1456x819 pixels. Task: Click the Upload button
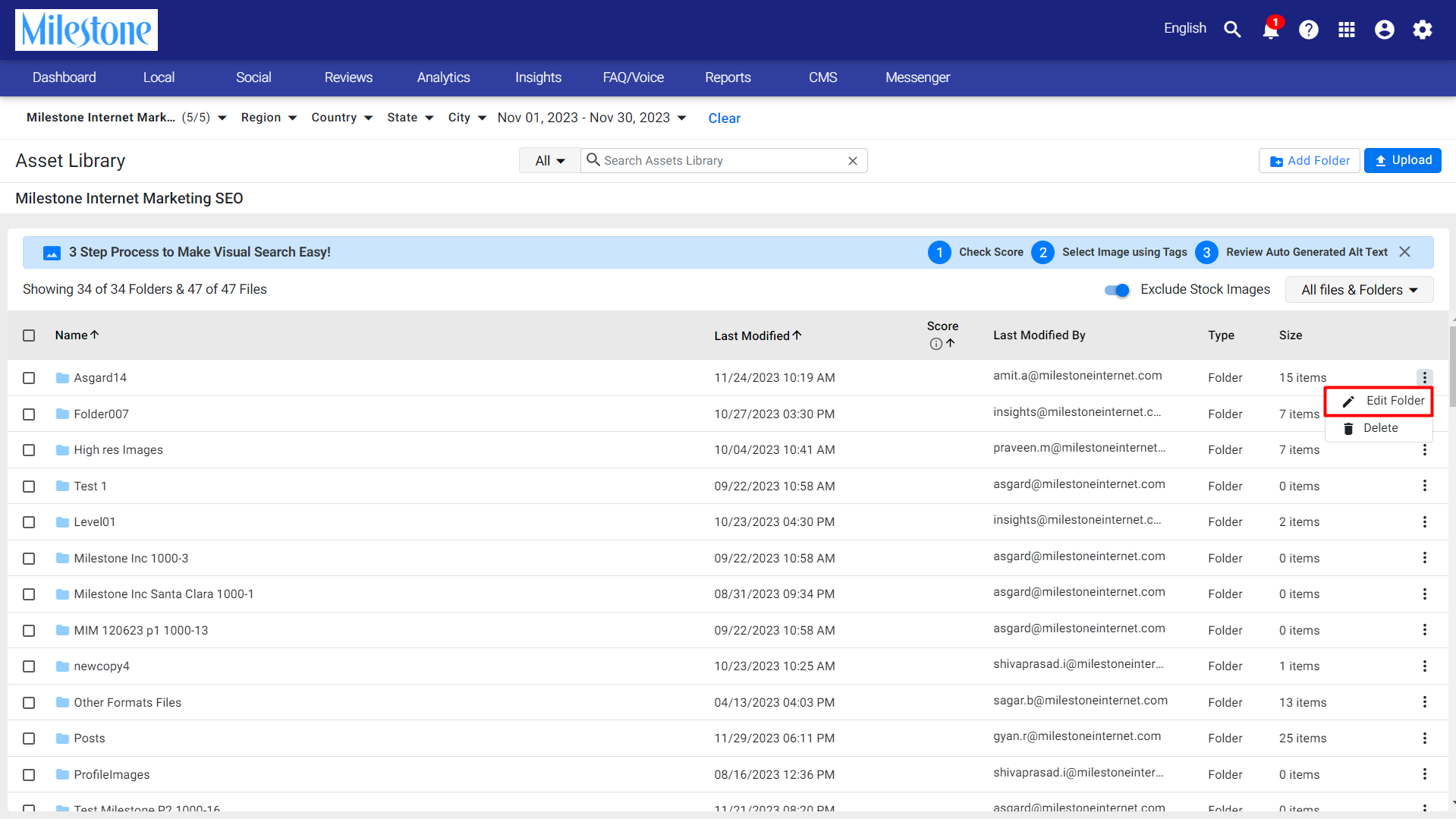pos(1402,160)
